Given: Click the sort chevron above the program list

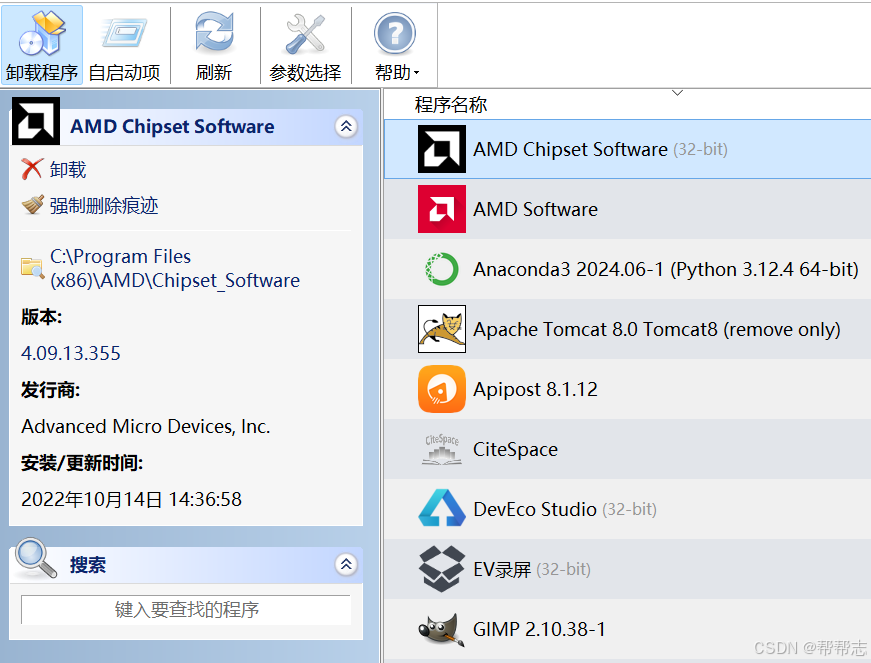Looking at the screenshot, I should click(677, 93).
